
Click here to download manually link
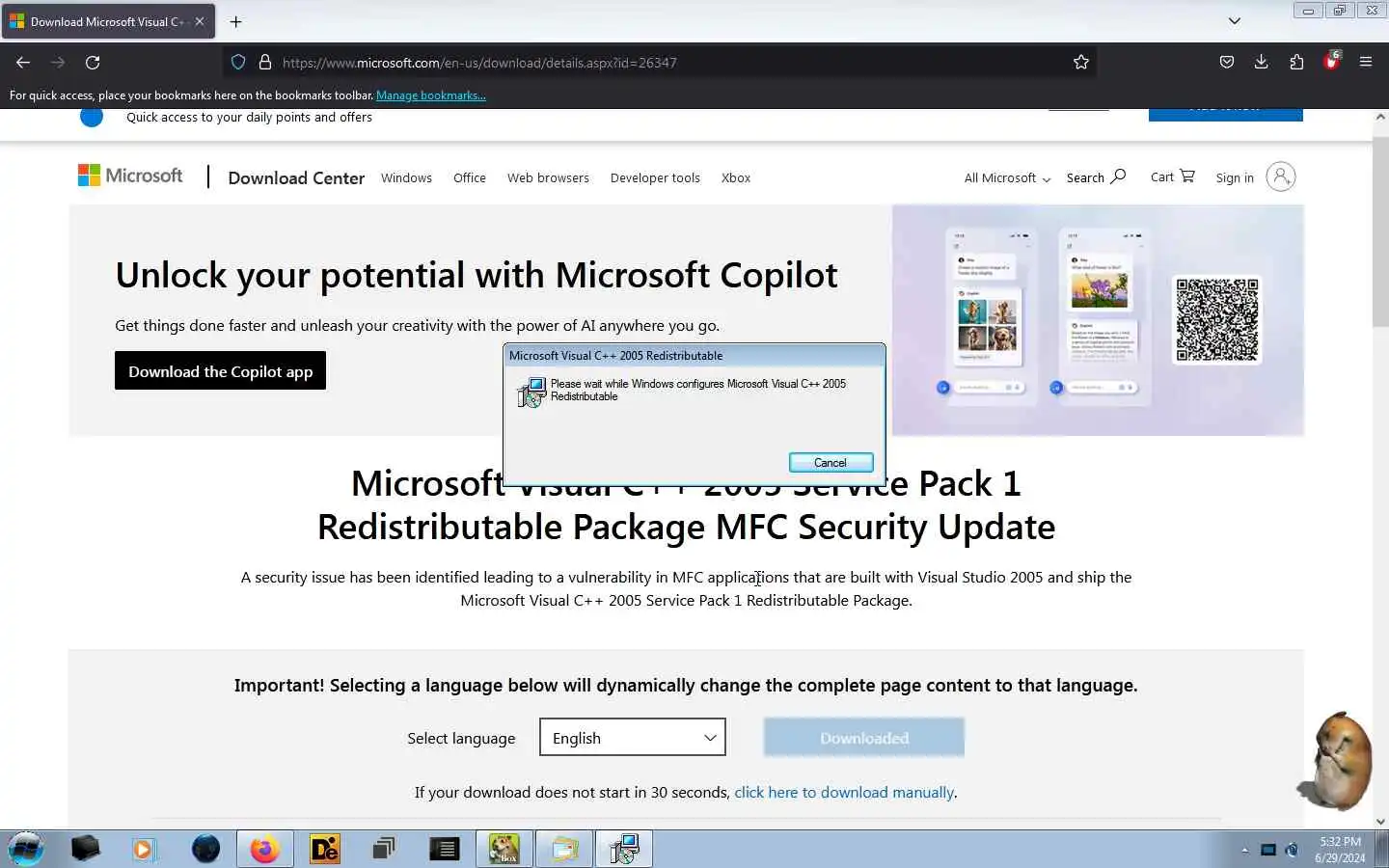[844, 792]
